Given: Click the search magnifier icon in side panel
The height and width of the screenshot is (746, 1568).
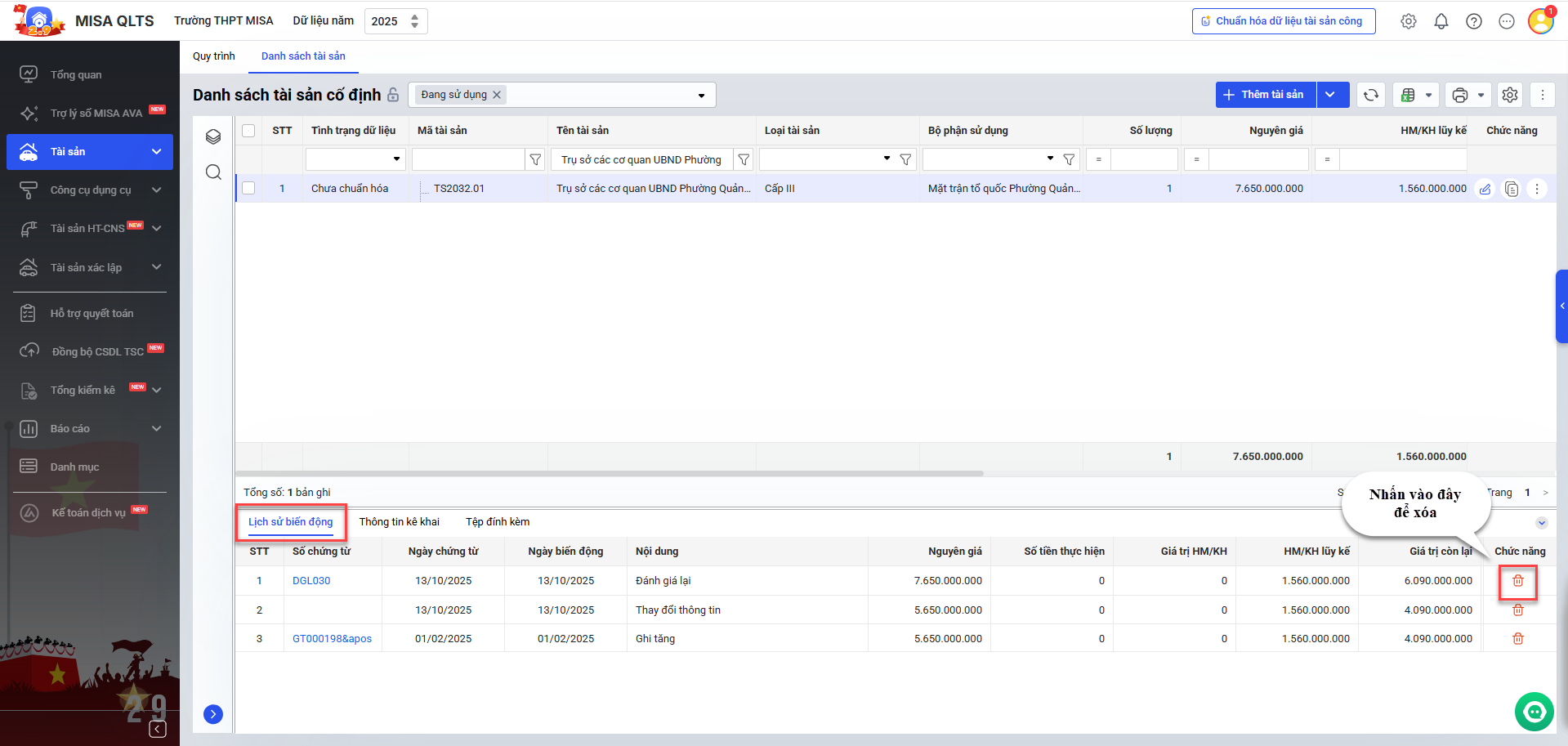Looking at the screenshot, I should coord(213,172).
